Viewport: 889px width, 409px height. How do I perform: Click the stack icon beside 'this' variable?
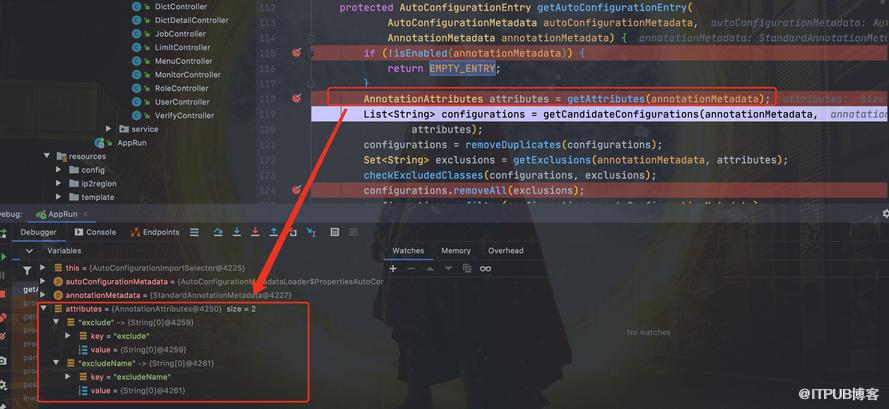click(58, 268)
